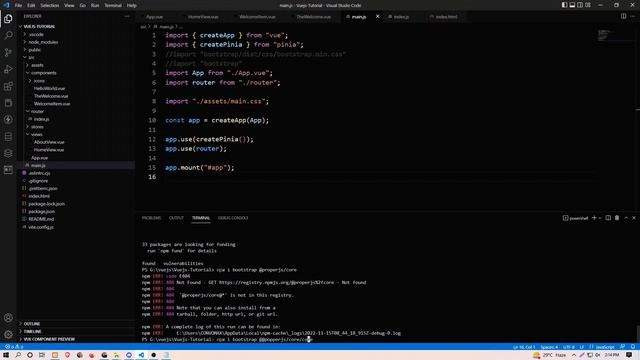This screenshot has width=640, height=360.
Task: Change indentation via Spaces: 4
Action: 549,347
